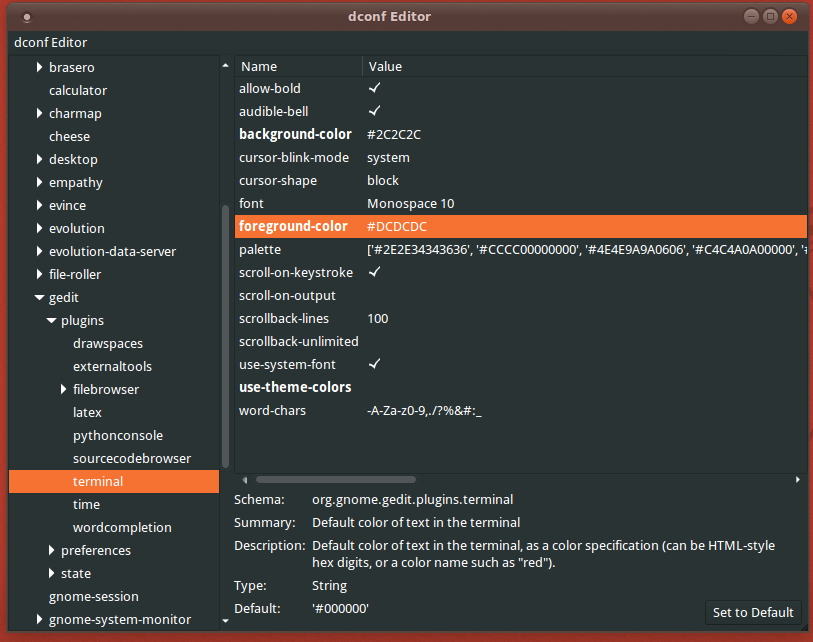The width and height of the screenshot is (813, 642).
Task: Expand the evolution tree node
Action: click(39, 228)
